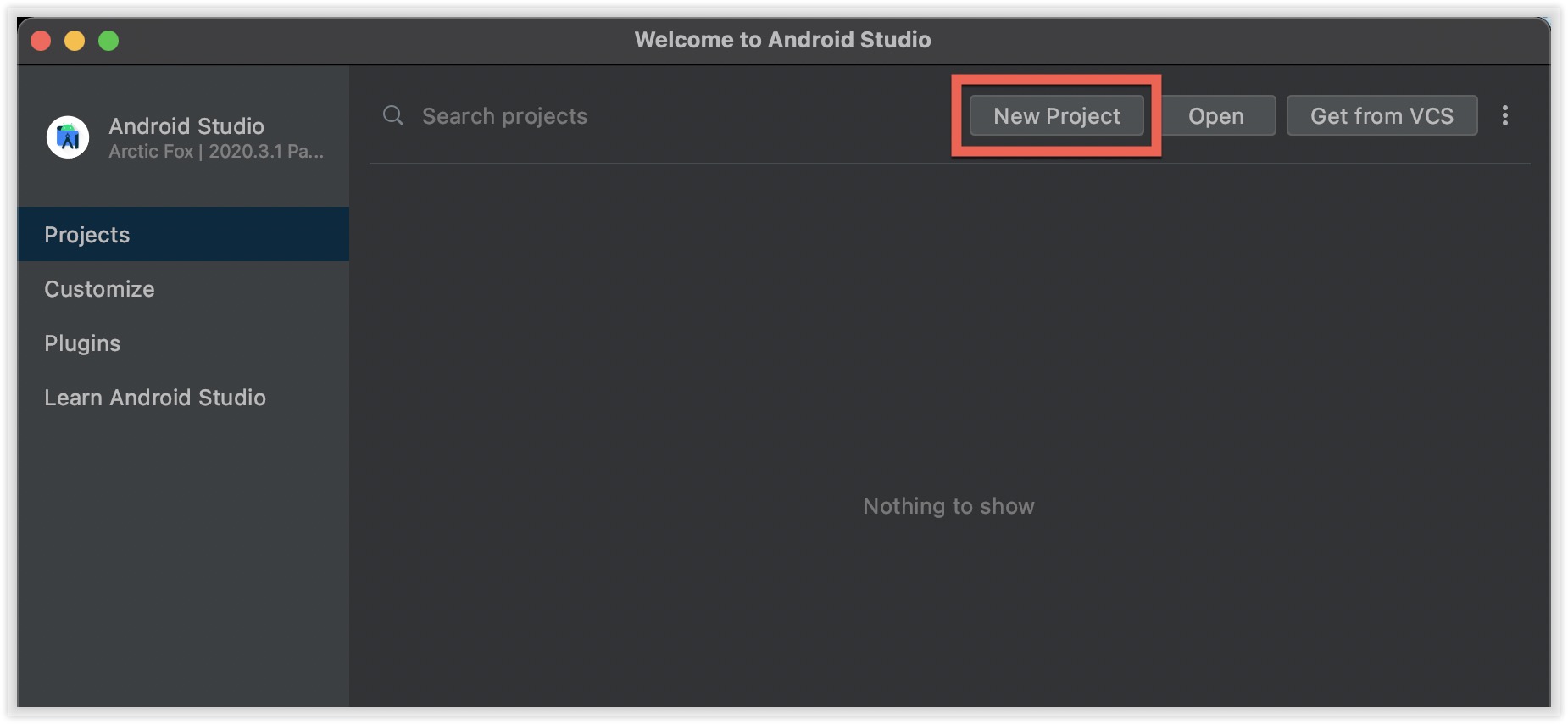The image size is (1568, 724).
Task: Click the magnifier search icon
Action: tap(392, 115)
